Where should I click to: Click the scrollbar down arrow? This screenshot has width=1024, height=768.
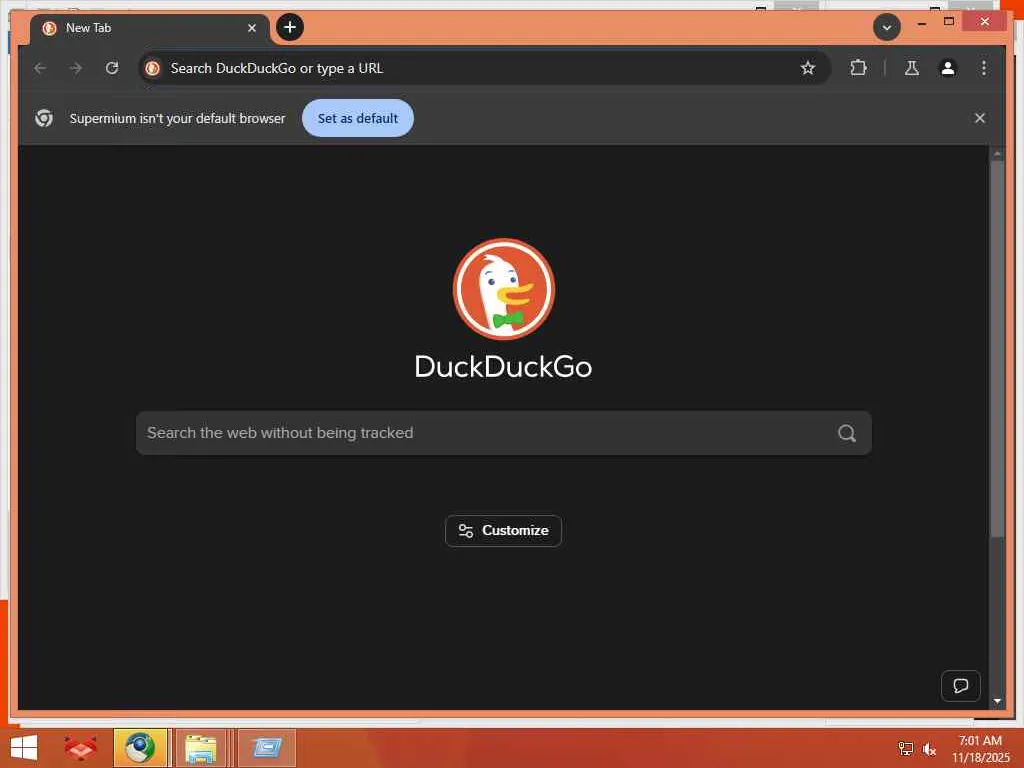click(997, 701)
